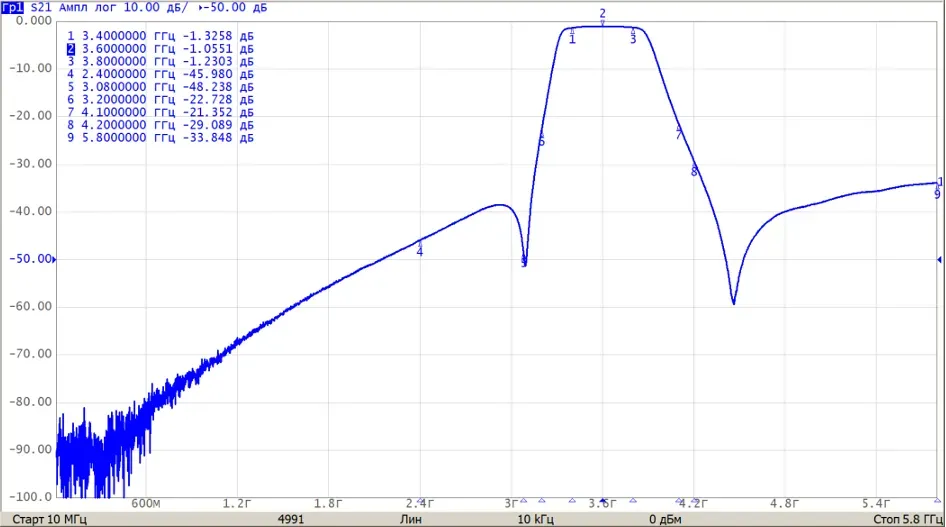Click the -20.00 vertical axis label

click(x=30, y=116)
